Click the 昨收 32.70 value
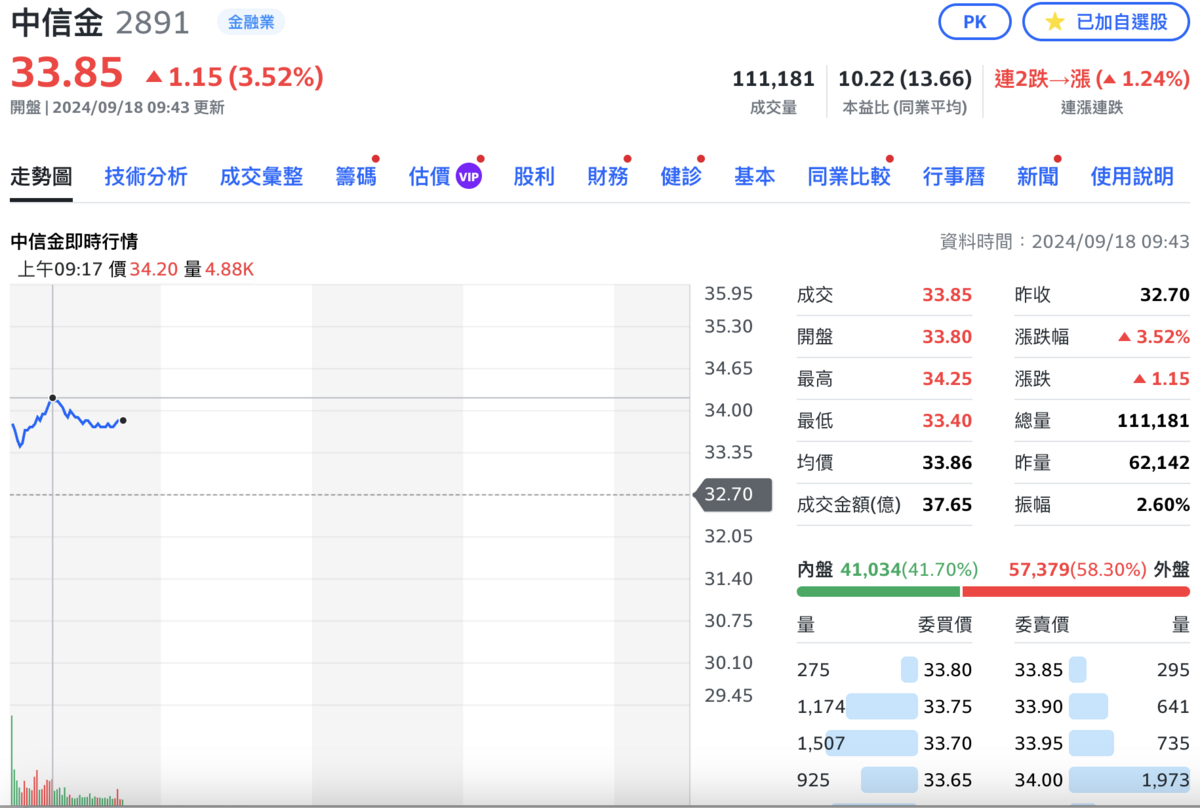The height and width of the screenshot is (808, 1200). point(1165,295)
